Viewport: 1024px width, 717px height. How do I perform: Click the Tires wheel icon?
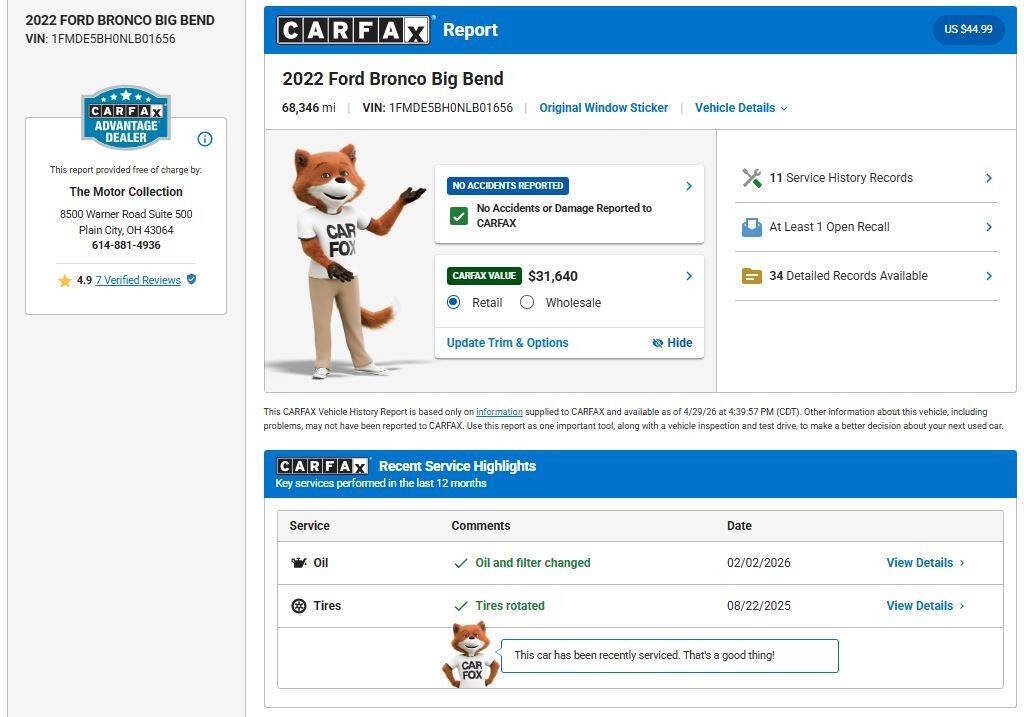click(298, 606)
